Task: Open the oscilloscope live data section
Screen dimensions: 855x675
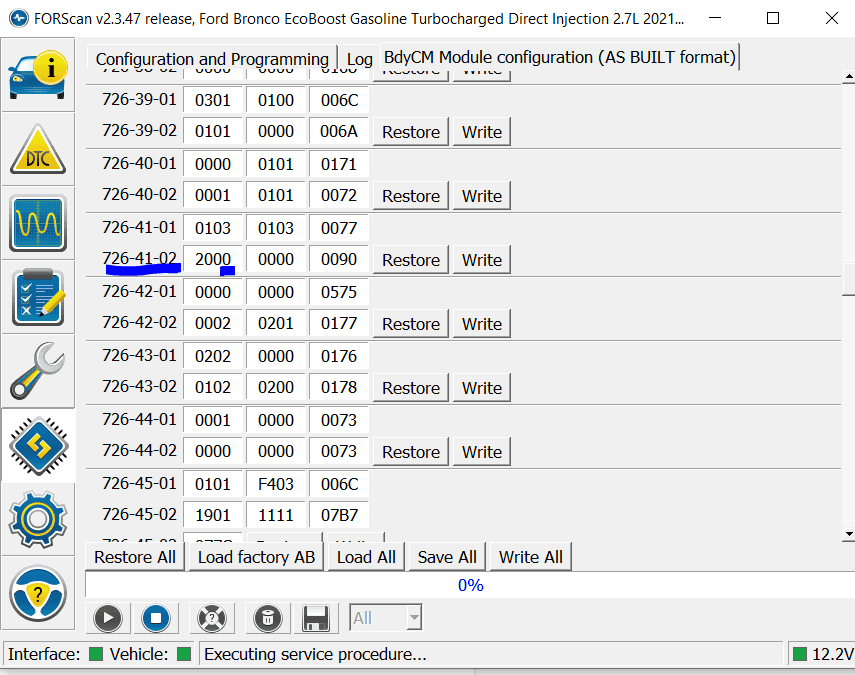Action: click(x=38, y=223)
